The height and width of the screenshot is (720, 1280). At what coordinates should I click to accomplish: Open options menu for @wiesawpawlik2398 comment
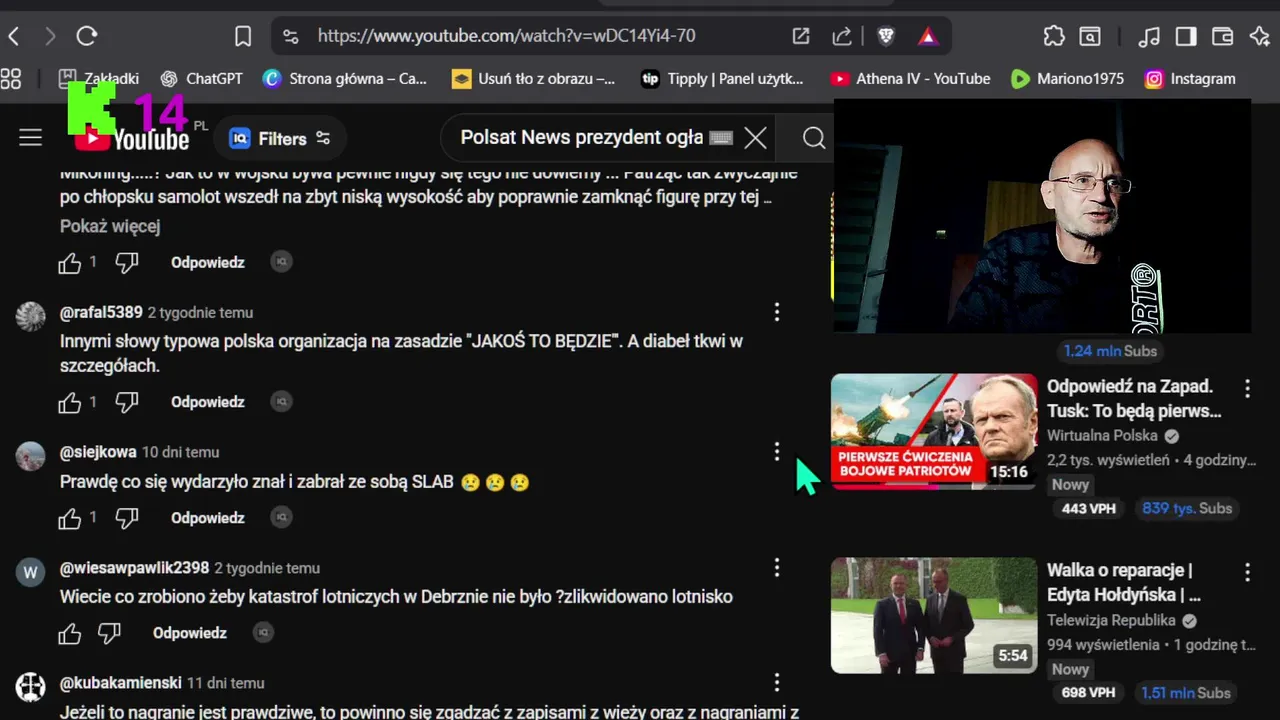pyautogui.click(x=777, y=568)
